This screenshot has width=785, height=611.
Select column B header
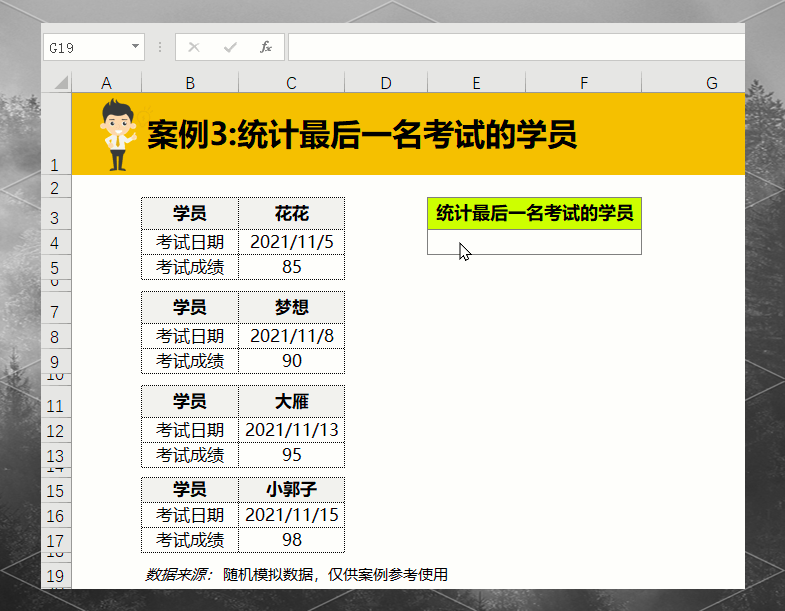point(190,83)
